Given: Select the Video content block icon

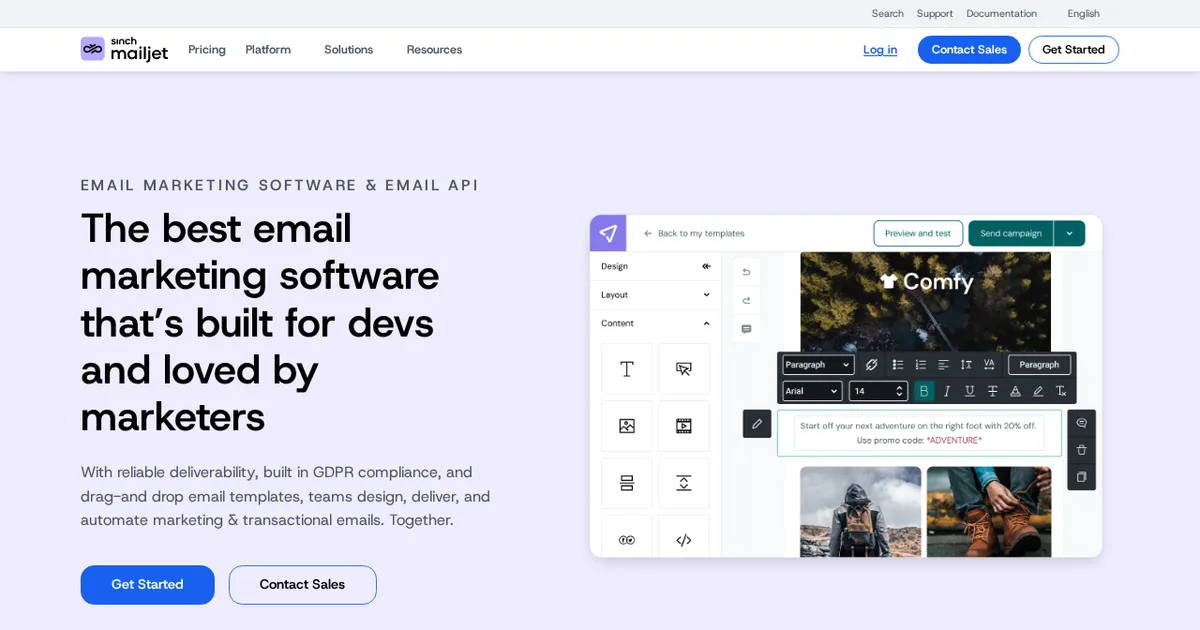Looking at the screenshot, I should [684, 426].
